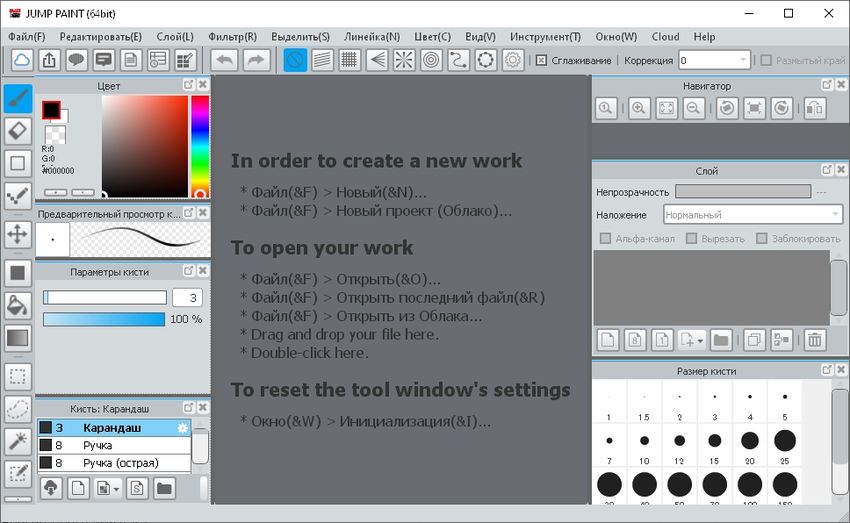Select the Brush tool in left toolbar

pos(18,99)
